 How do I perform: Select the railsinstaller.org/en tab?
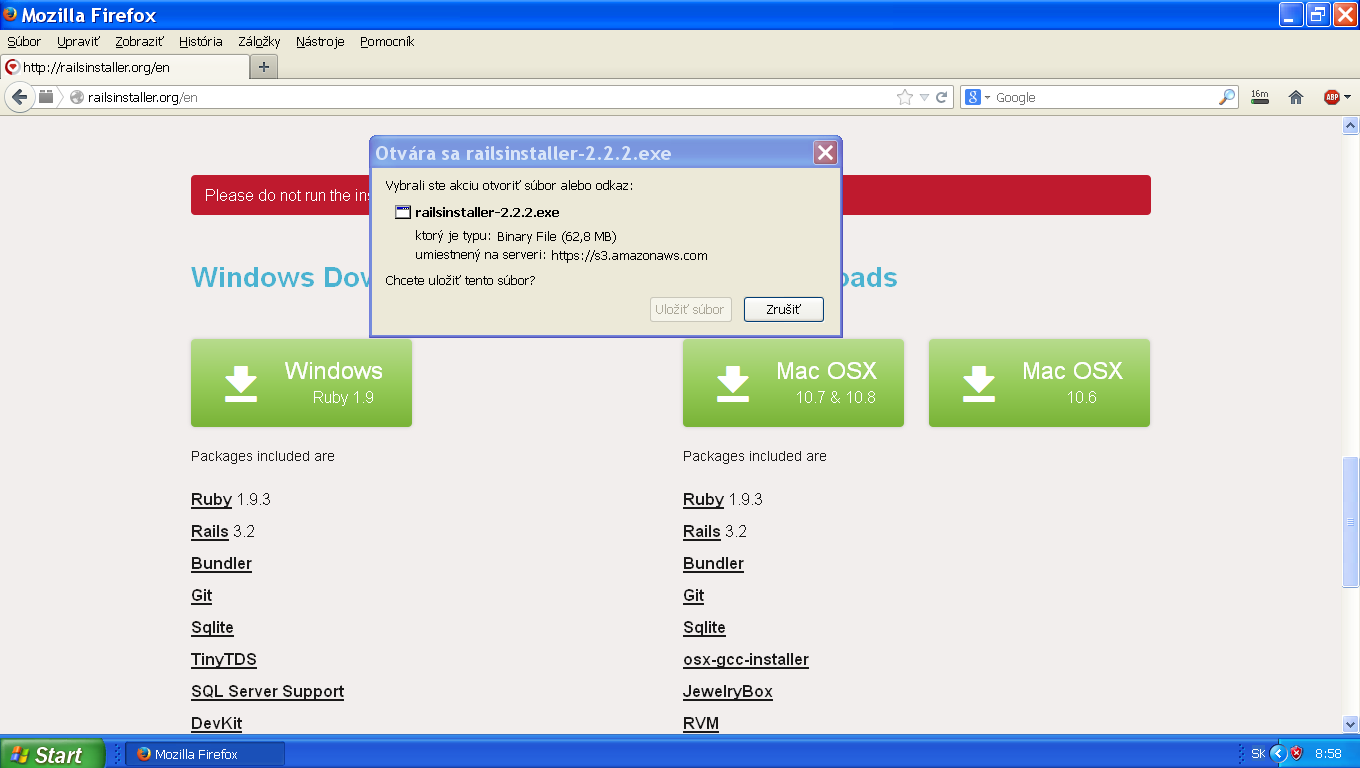tap(125, 67)
